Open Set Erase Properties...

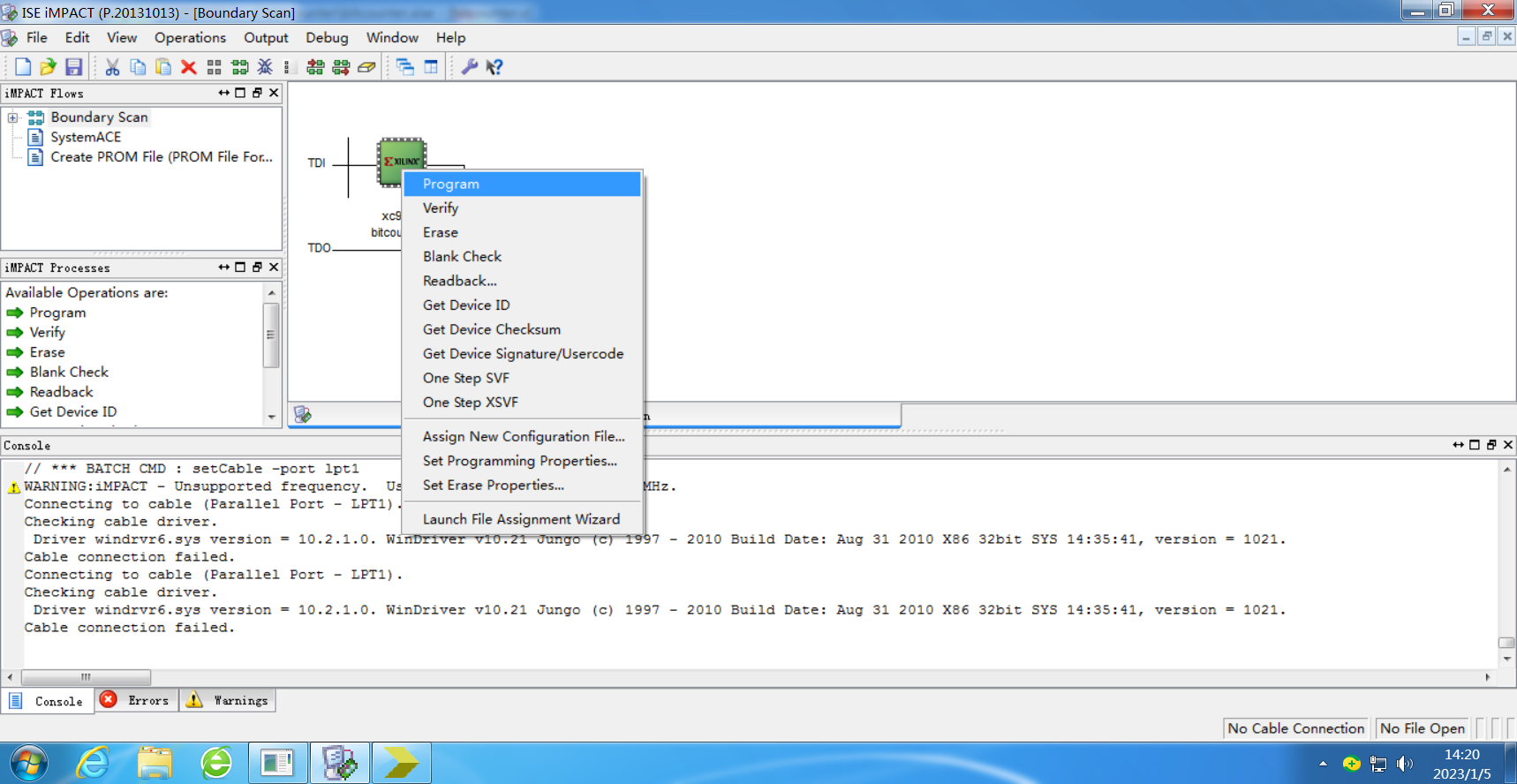point(522,485)
